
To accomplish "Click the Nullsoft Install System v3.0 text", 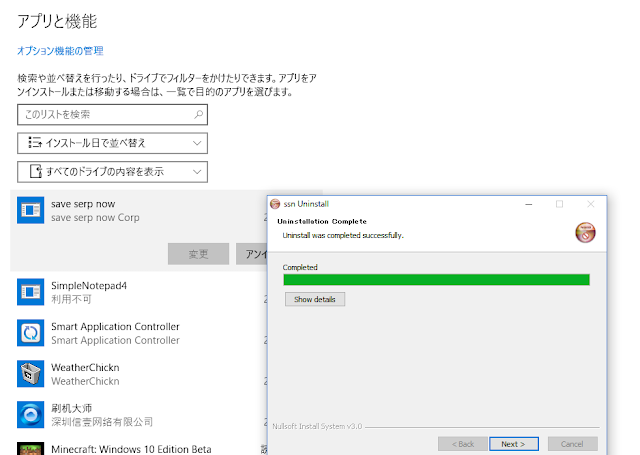I will pos(317,426).
